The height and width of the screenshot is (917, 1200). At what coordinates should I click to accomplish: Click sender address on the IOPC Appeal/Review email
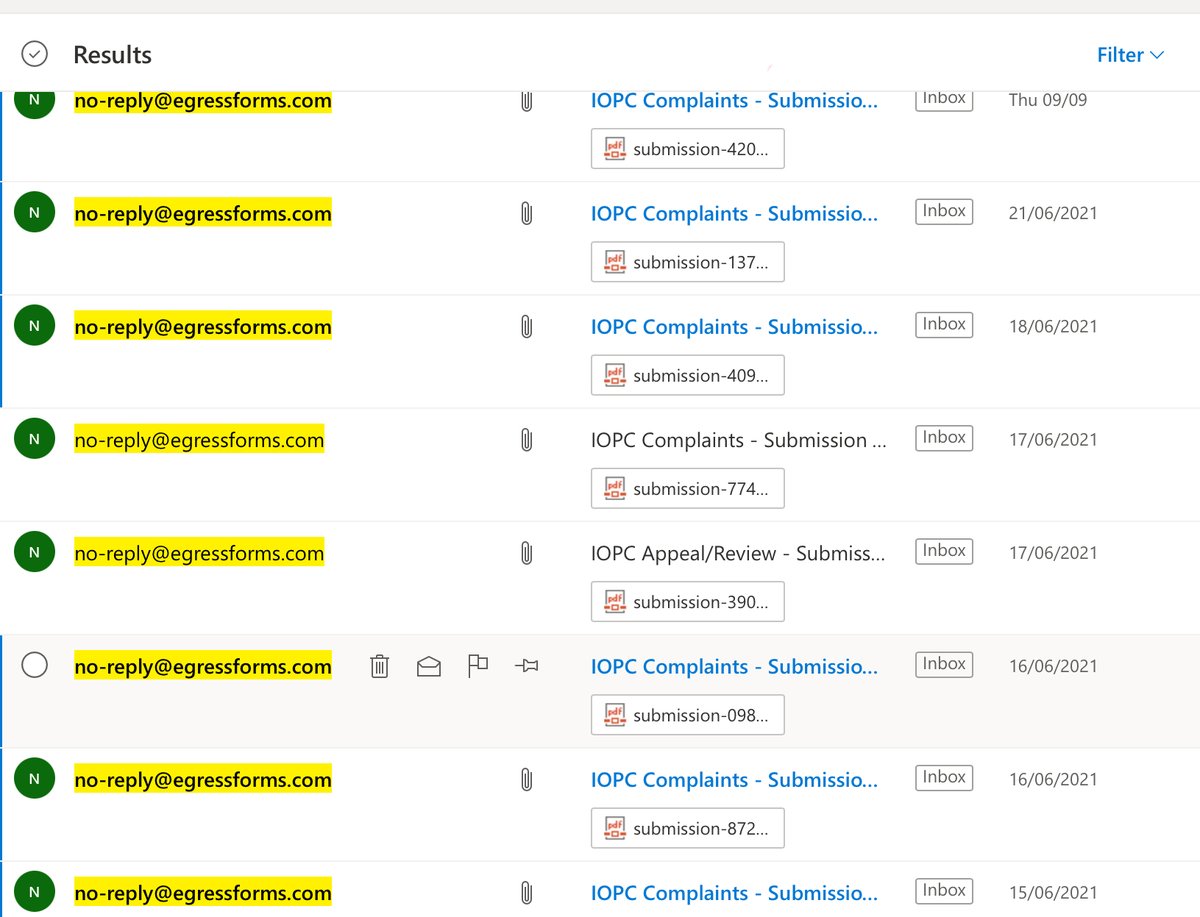click(199, 552)
